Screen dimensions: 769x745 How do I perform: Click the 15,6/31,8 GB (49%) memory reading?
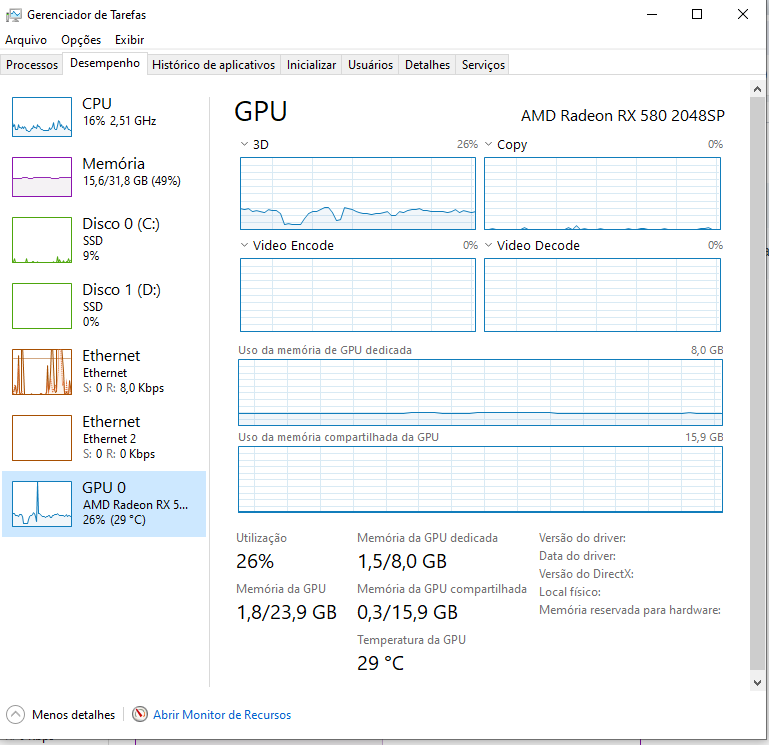pos(131,181)
